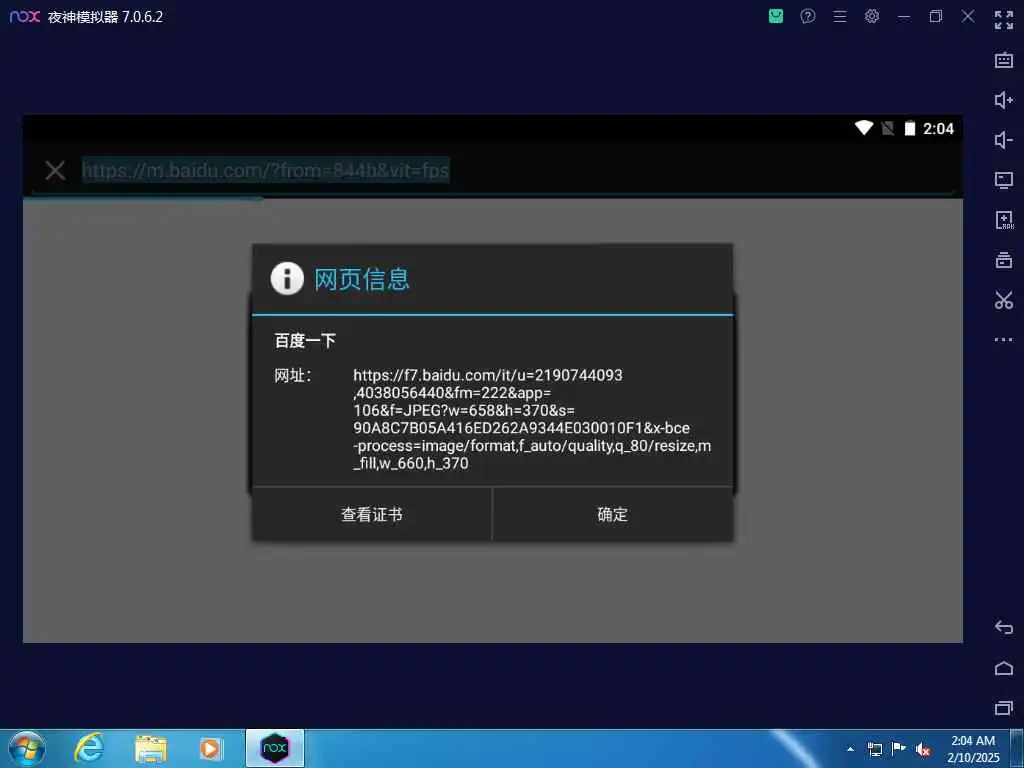The image size is (1024, 768).
Task: Select the Nox app taskbar button
Action: tap(275, 748)
